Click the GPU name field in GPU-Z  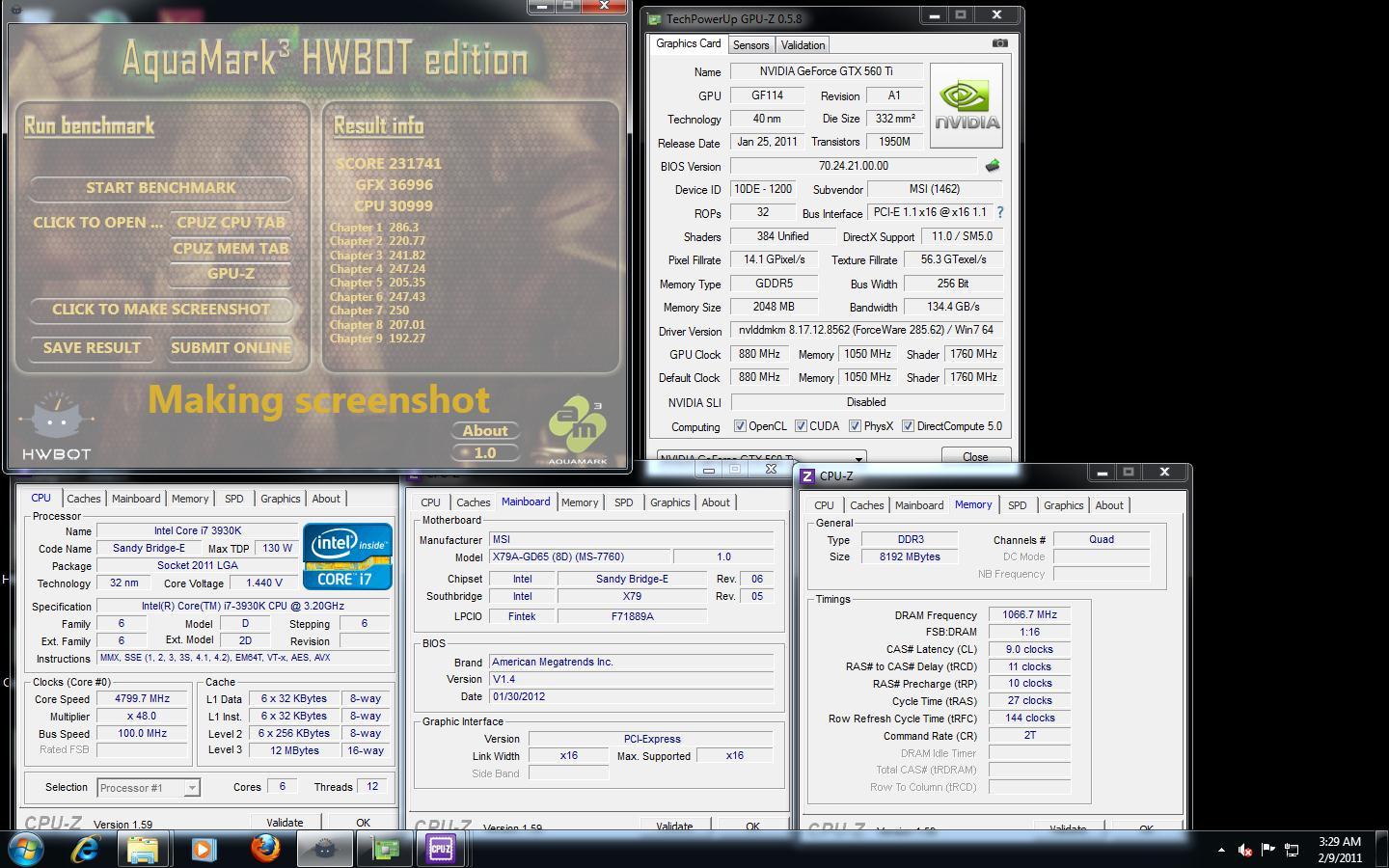click(x=826, y=71)
